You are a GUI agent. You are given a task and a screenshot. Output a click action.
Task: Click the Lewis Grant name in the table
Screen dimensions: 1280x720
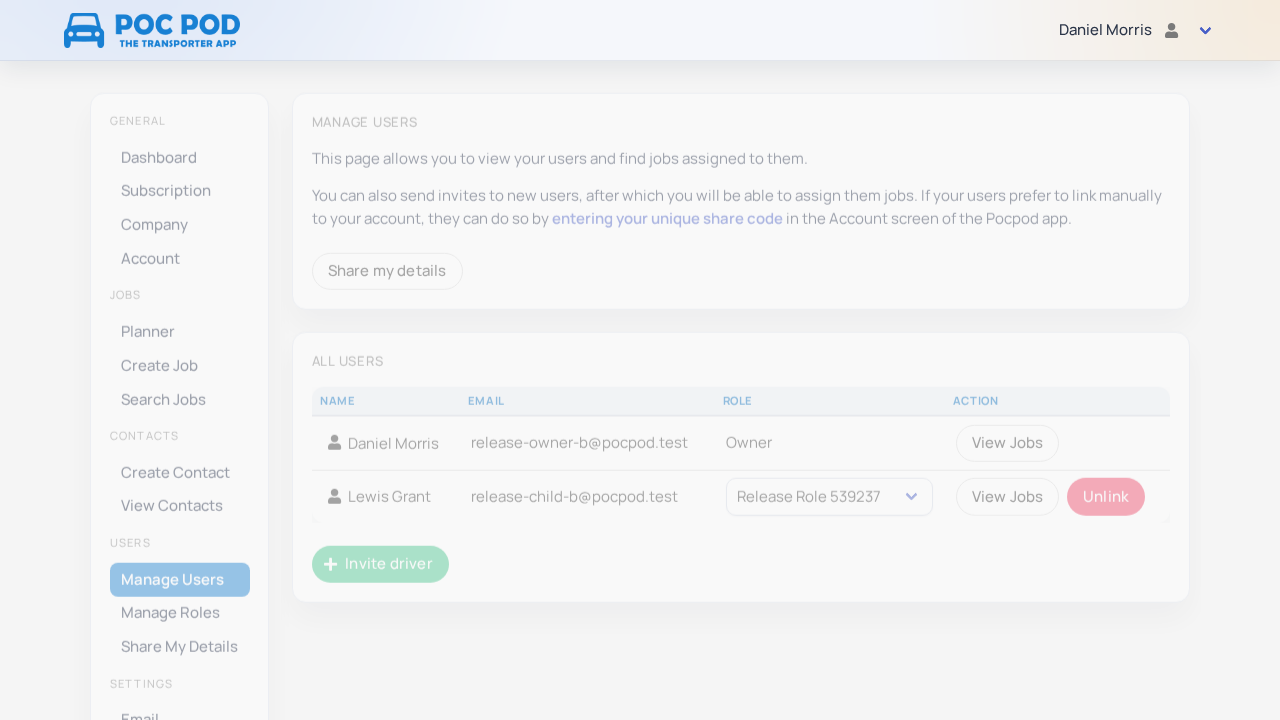coord(389,496)
